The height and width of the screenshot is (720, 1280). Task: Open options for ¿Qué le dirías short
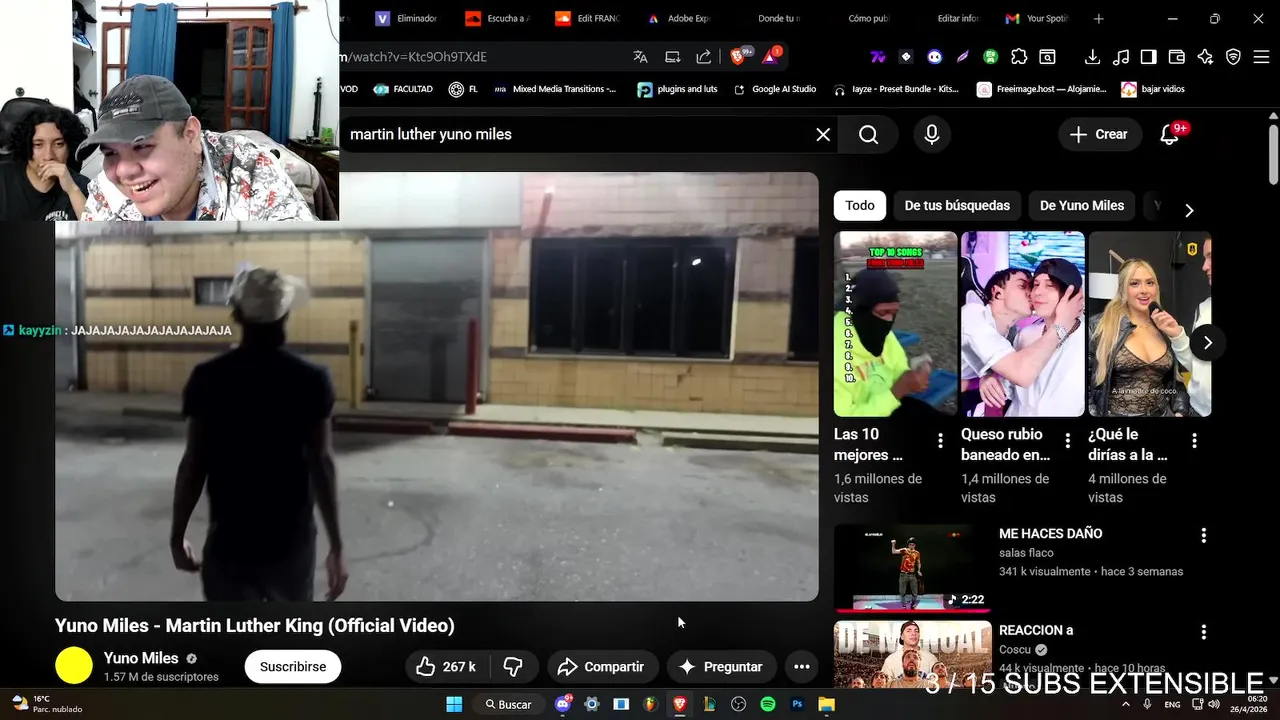click(x=1195, y=440)
